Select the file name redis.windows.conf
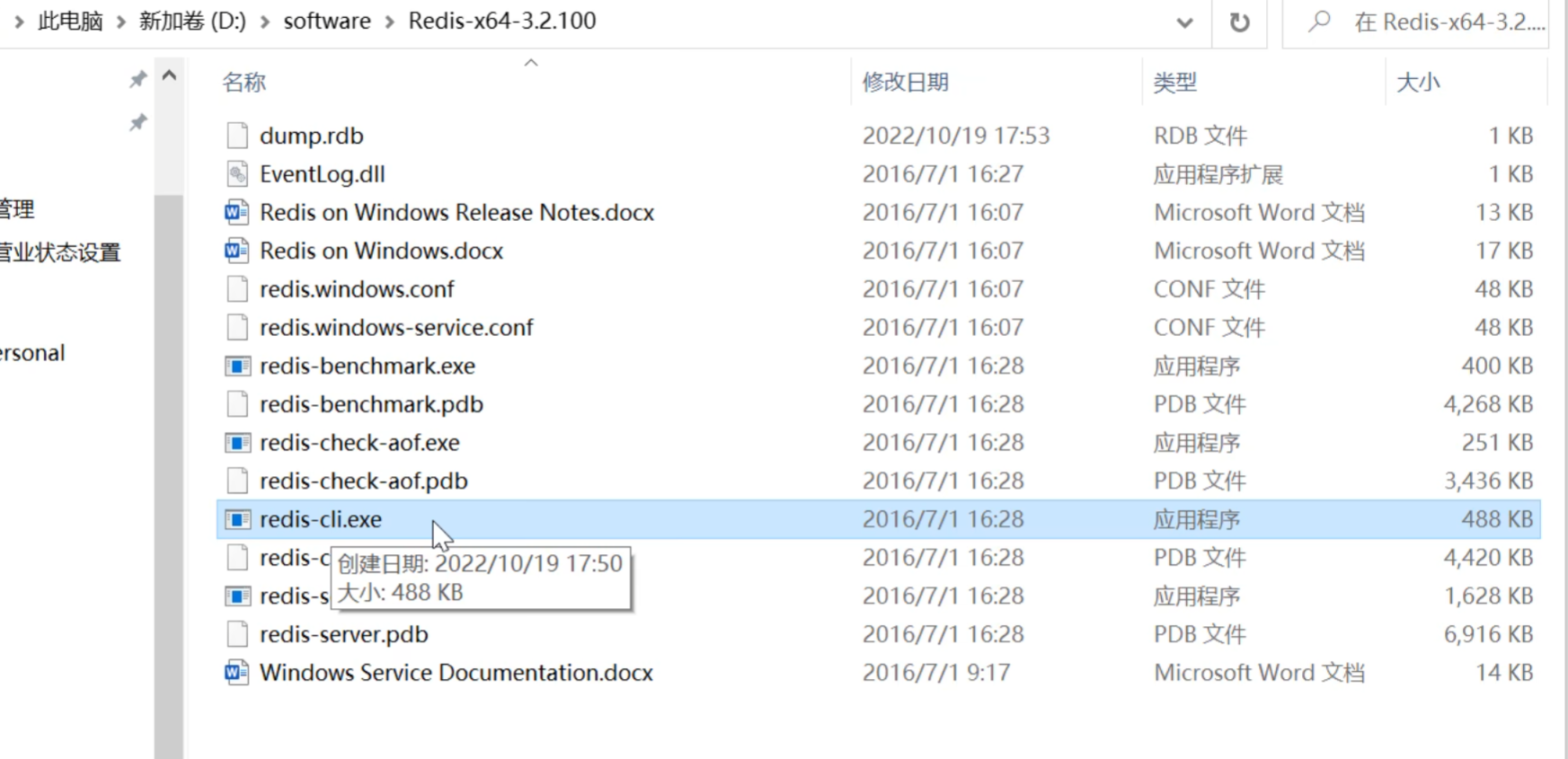This screenshot has width=1568, height=759. [357, 289]
